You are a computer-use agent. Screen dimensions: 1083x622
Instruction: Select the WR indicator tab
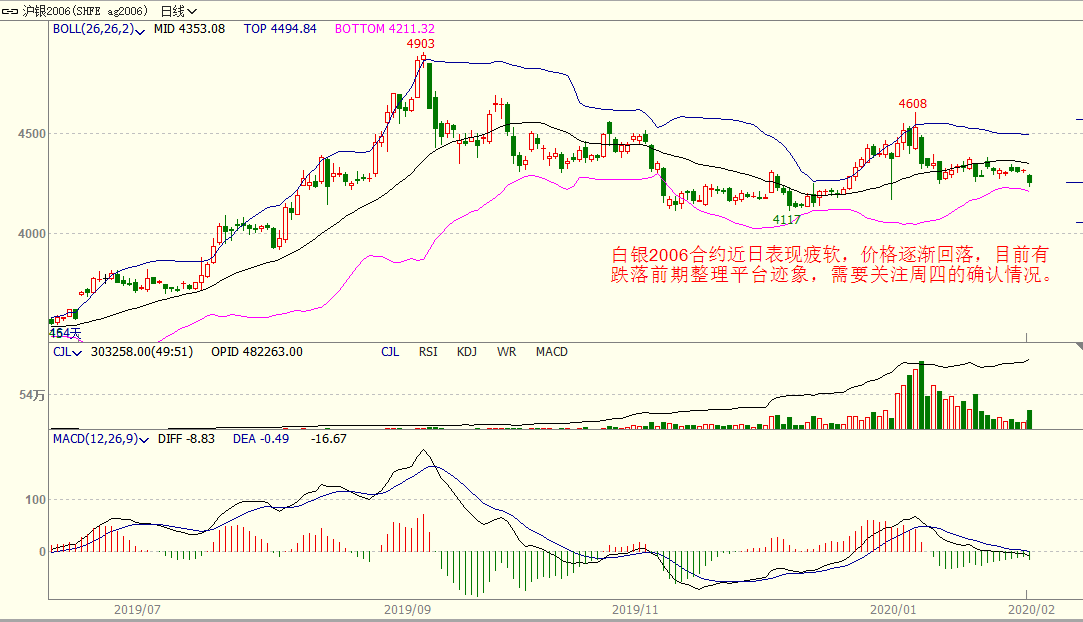(506, 352)
